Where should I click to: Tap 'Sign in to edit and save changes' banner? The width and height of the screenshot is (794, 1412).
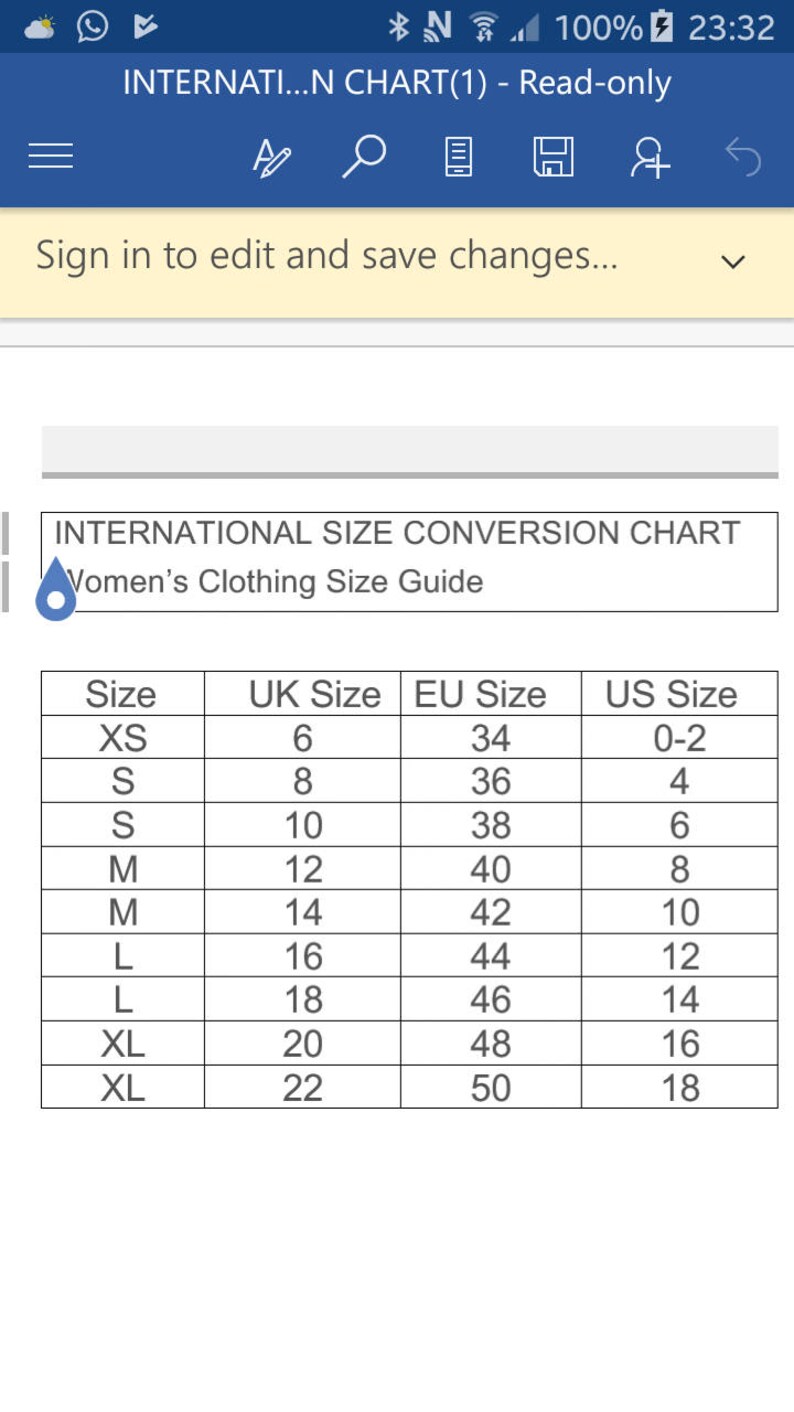tap(327, 256)
